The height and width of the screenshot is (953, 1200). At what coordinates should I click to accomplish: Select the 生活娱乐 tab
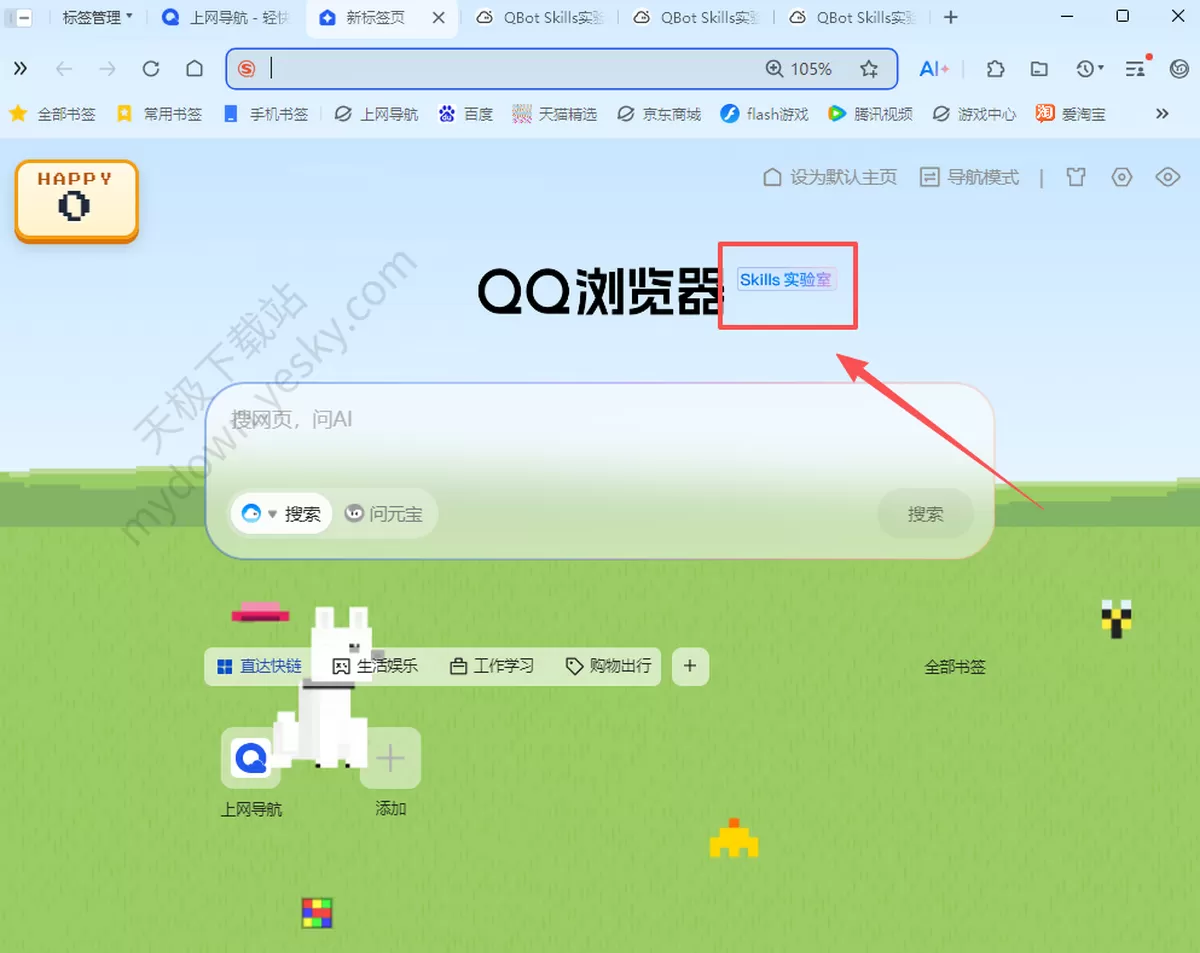[375, 666]
